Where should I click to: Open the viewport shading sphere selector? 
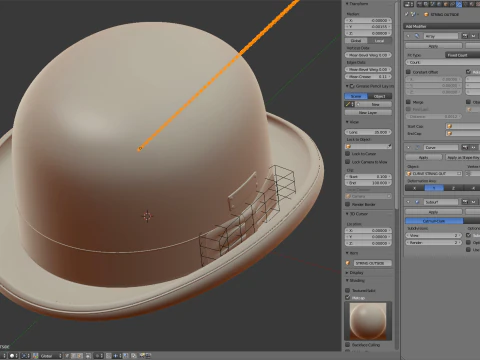(x=14, y=356)
